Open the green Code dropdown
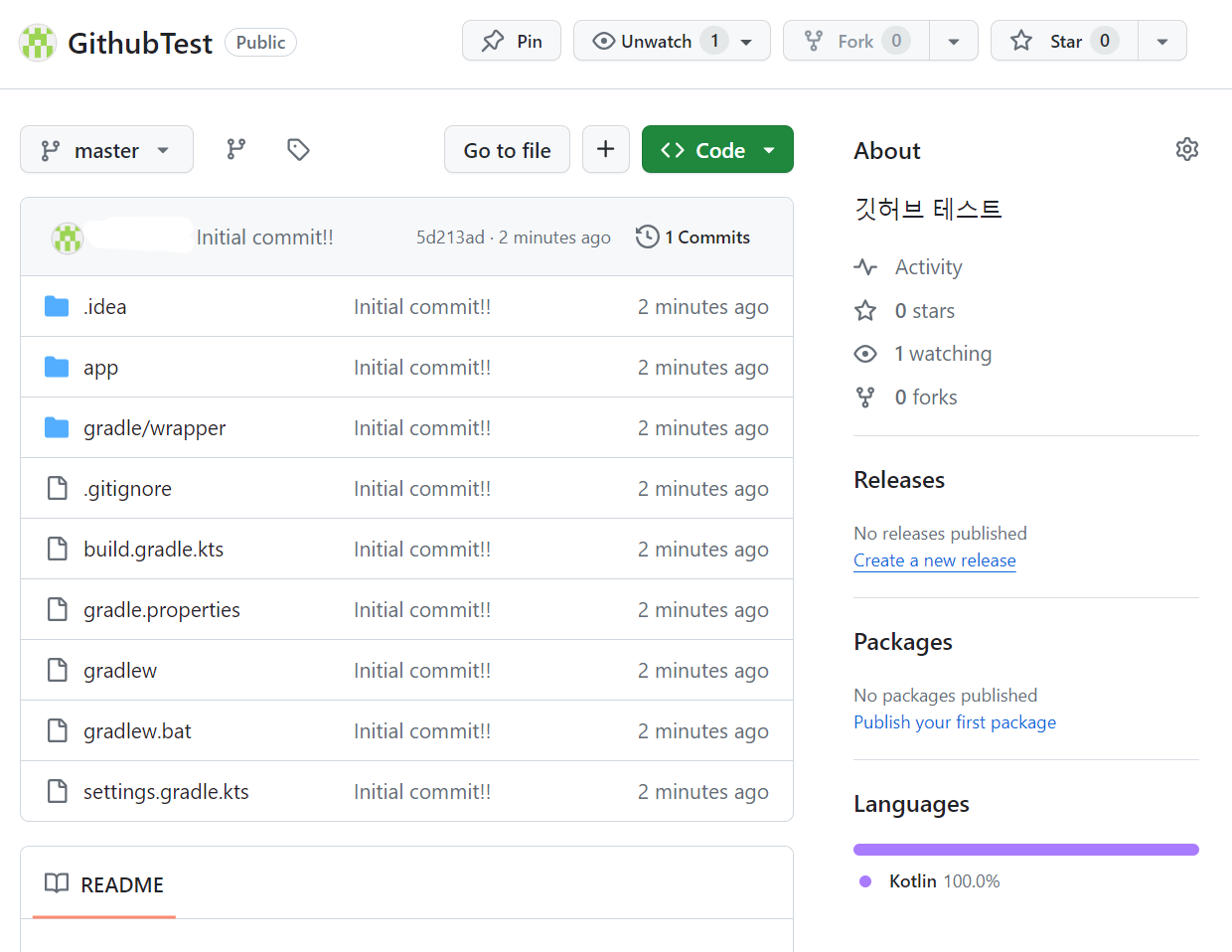 [x=717, y=150]
